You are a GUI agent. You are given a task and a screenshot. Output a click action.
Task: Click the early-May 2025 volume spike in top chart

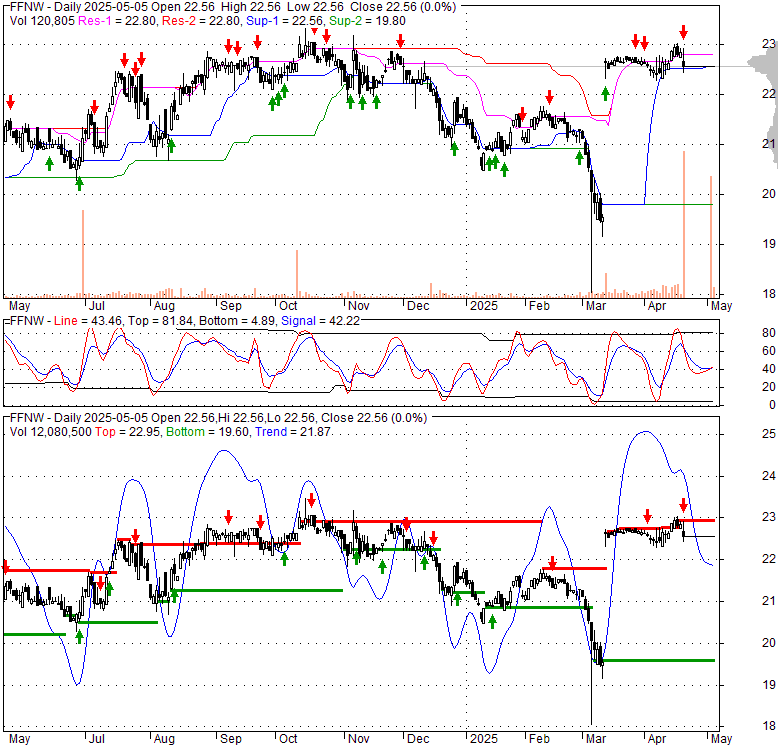711,236
